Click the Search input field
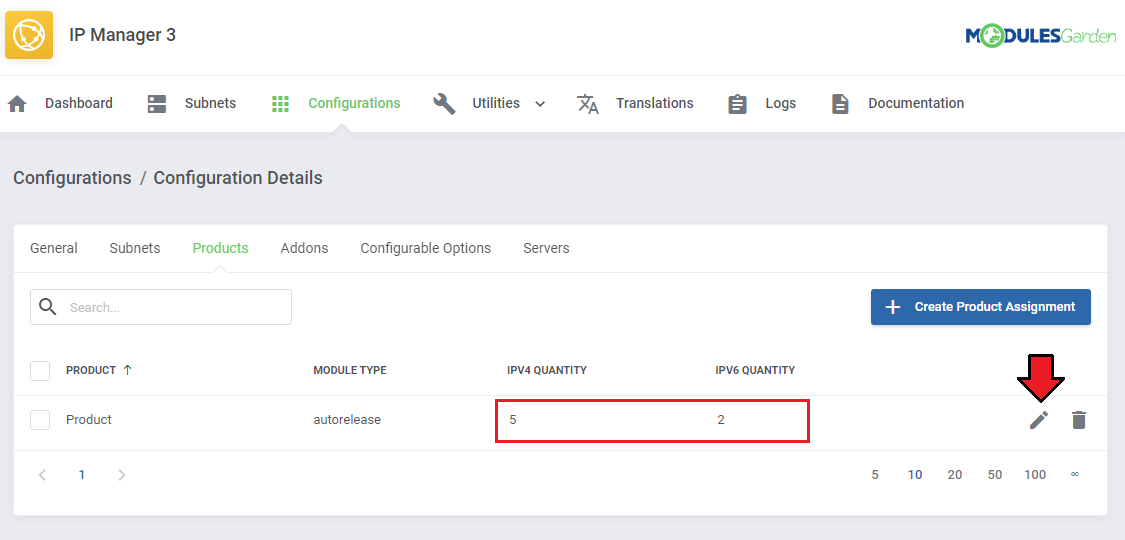 [161, 307]
